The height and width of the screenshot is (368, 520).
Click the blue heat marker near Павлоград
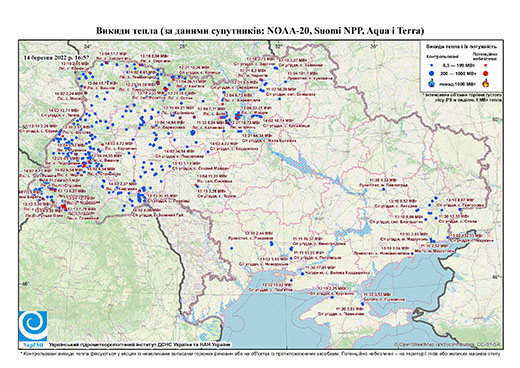[x=383, y=189]
